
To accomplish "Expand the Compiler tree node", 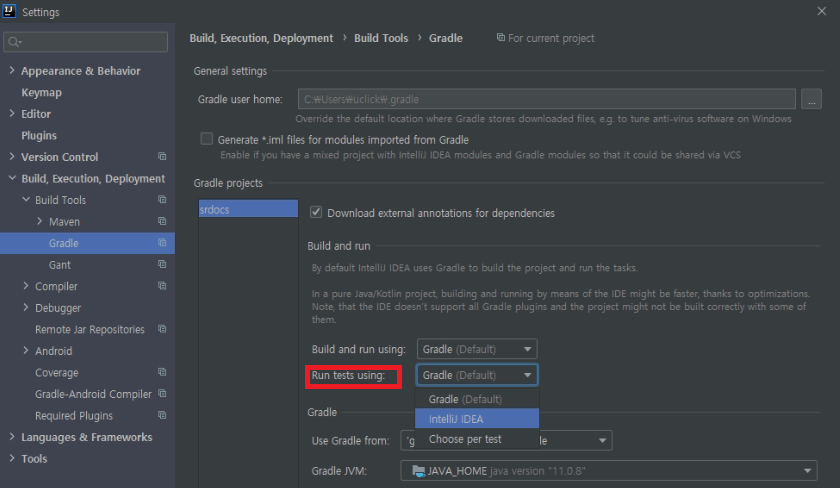I will pos(26,286).
